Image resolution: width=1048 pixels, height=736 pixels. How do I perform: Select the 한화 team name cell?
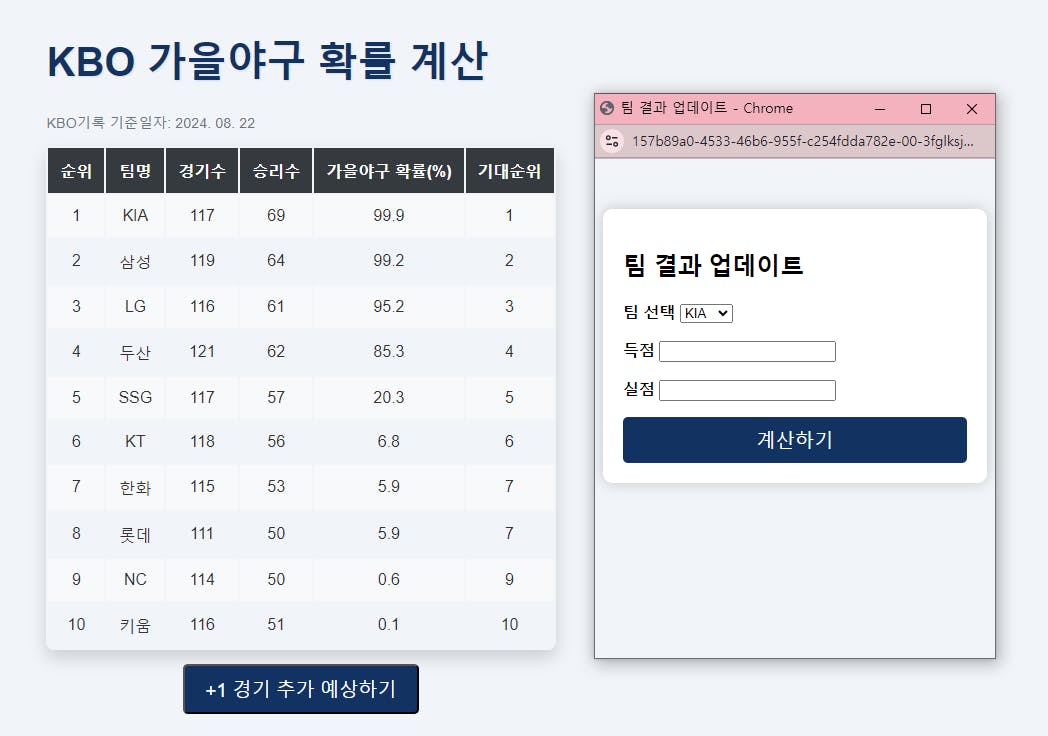tap(135, 487)
